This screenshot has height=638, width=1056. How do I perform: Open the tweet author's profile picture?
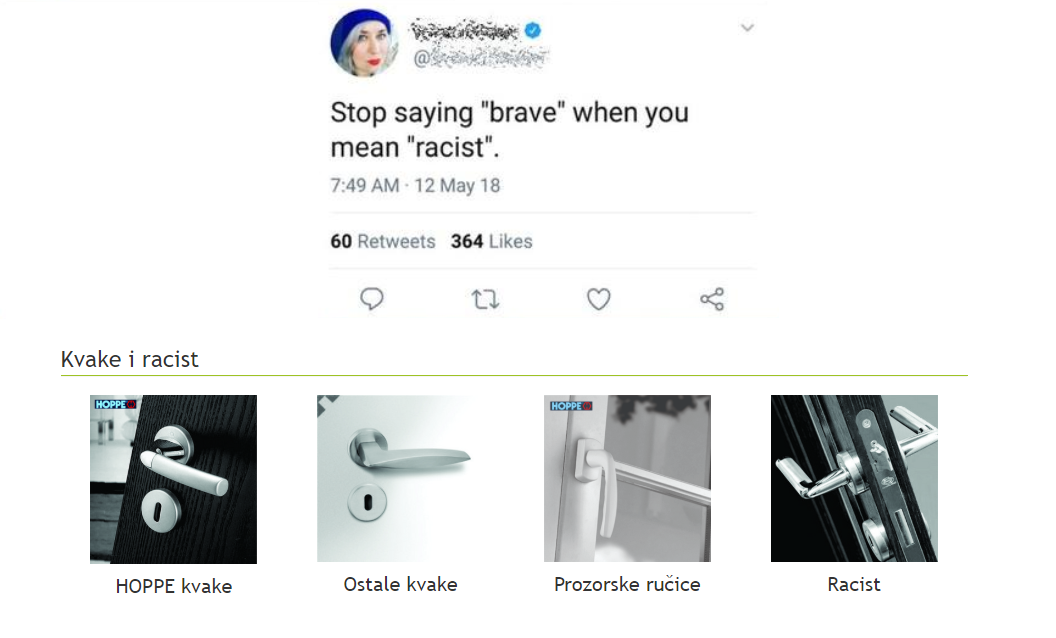coord(364,44)
